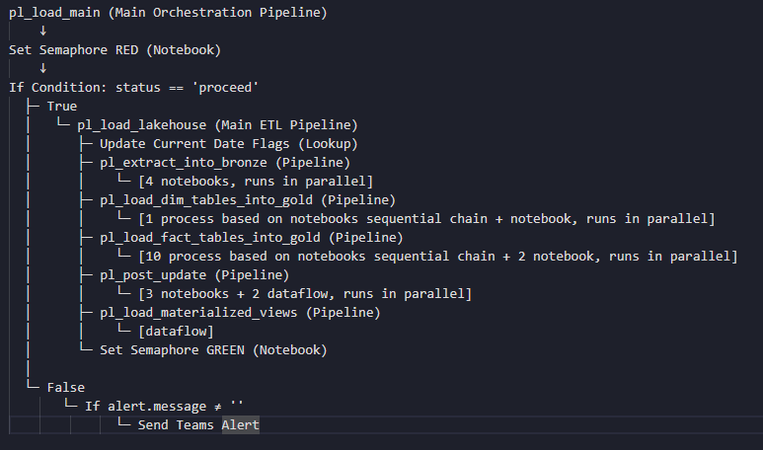Select Update Current Date Flags line
The height and width of the screenshot is (450, 763).
point(229,144)
